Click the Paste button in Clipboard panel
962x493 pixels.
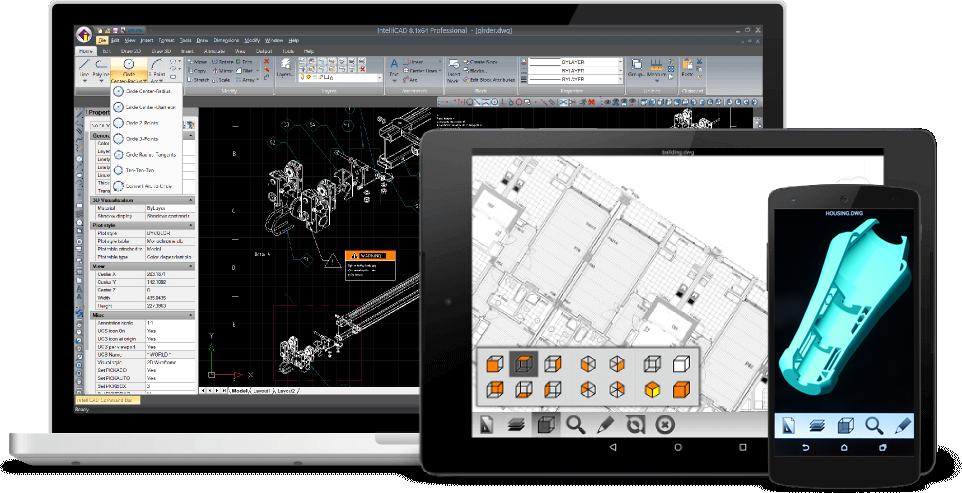click(x=687, y=67)
